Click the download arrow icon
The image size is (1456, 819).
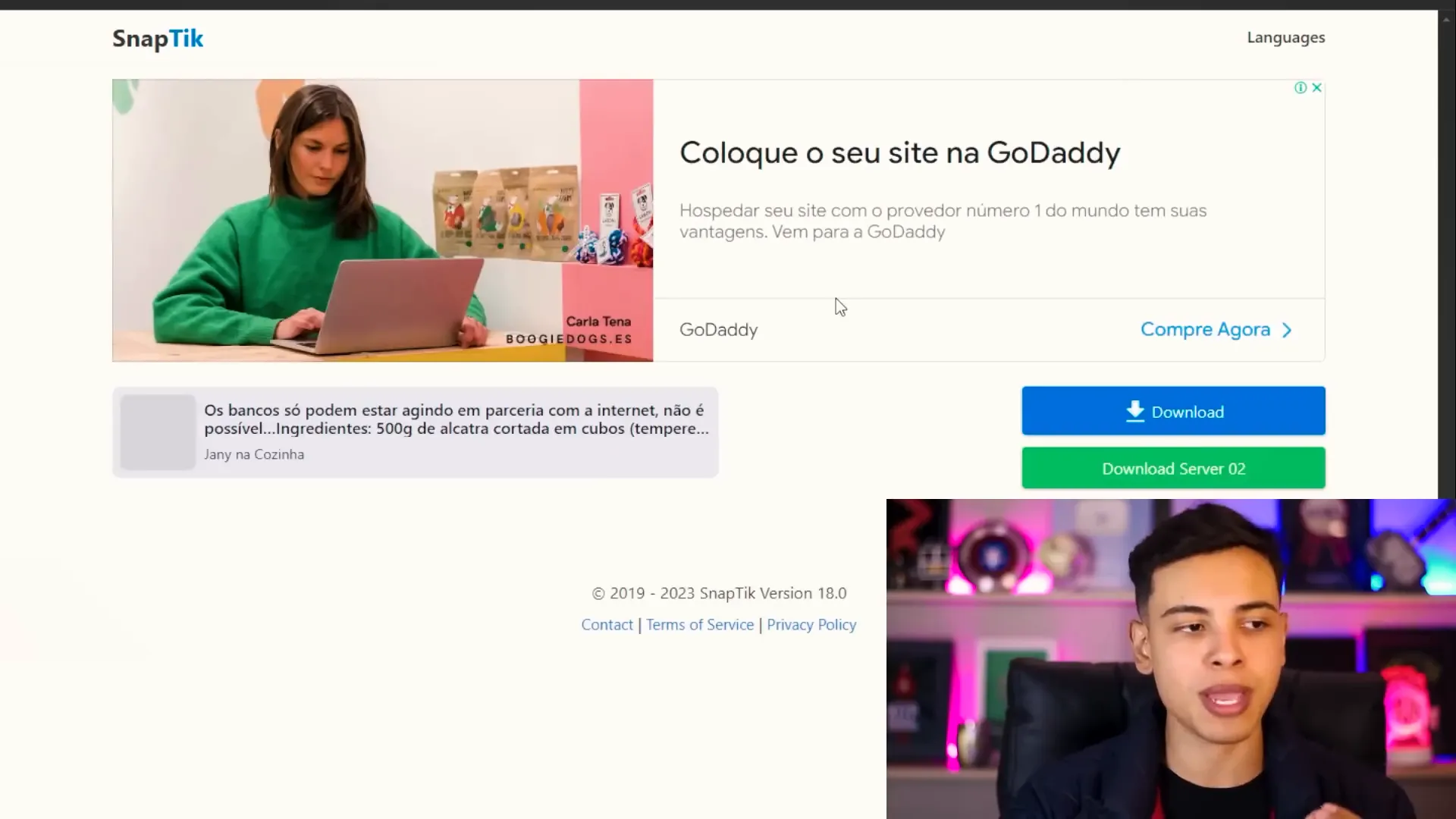1134,411
